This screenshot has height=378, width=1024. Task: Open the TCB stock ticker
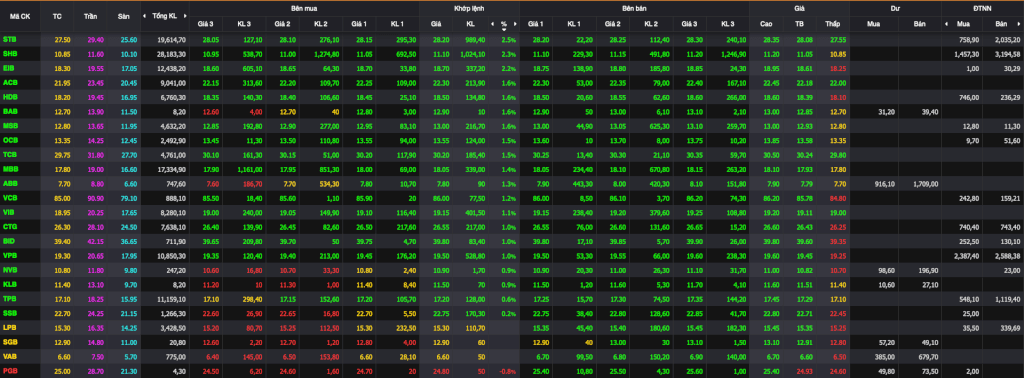click(x=10, y=154)
